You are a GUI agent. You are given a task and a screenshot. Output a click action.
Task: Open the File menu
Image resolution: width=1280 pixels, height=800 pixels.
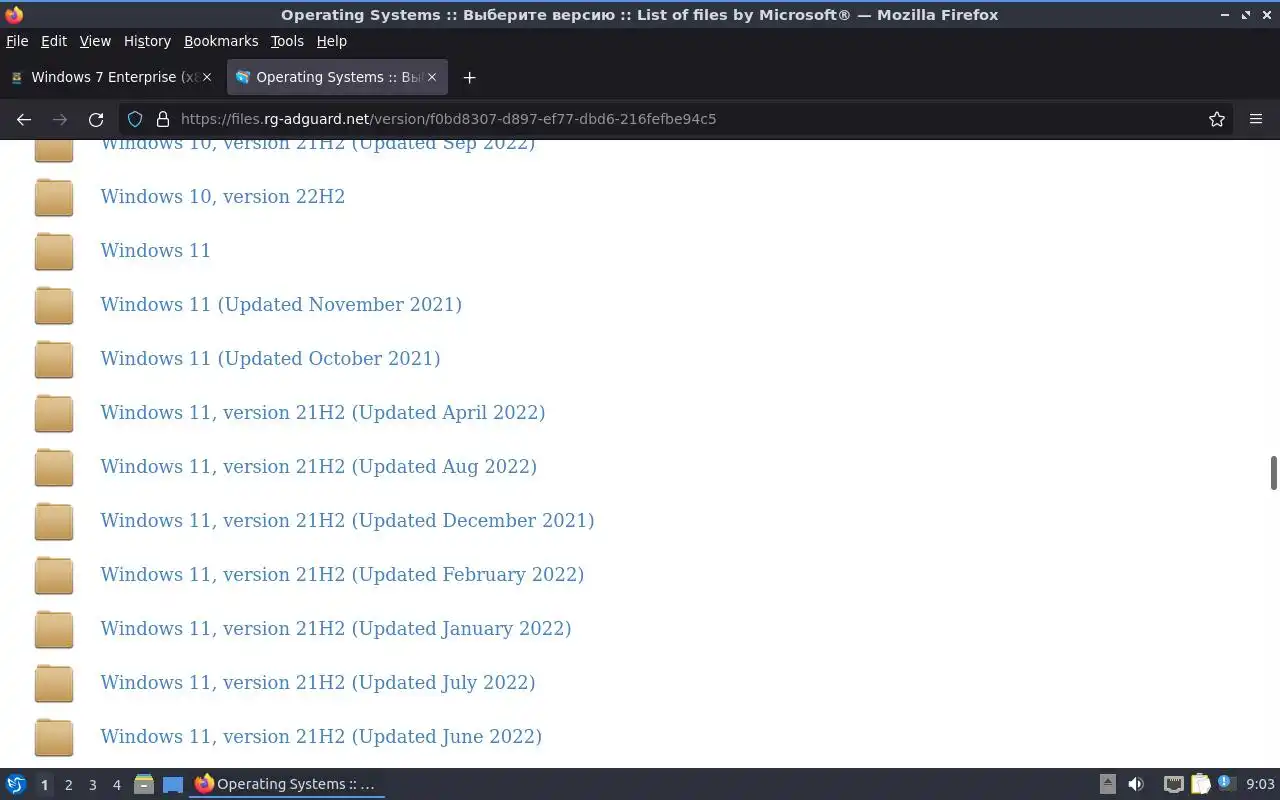(x=17, y=41)
